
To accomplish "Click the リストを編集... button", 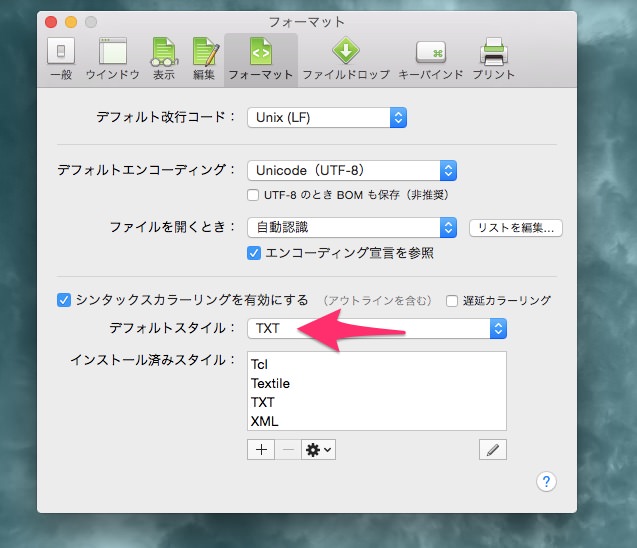I will (x=516, y=228).
